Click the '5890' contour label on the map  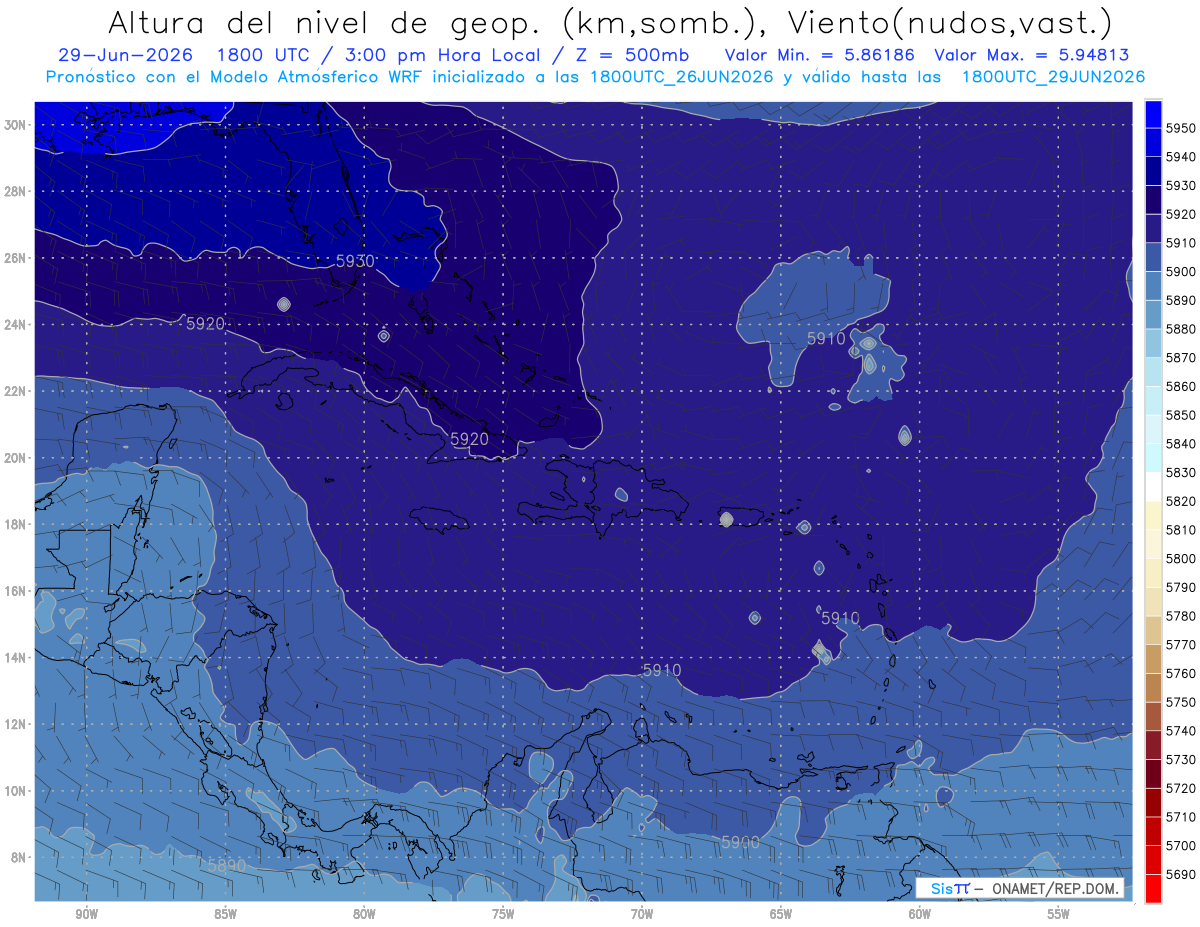pos(227,865)
